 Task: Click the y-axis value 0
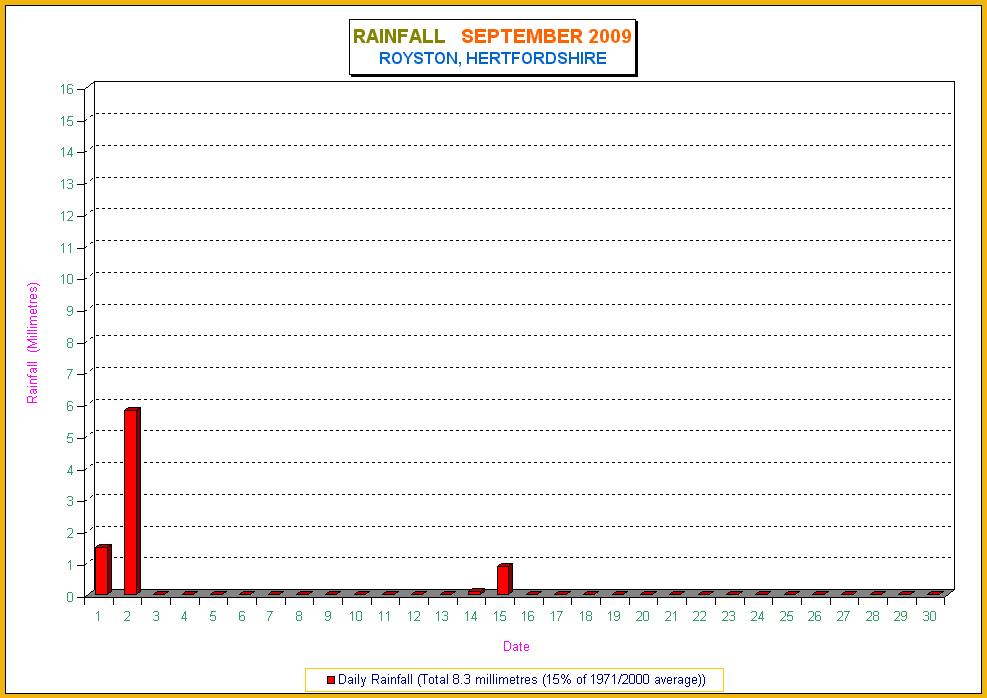70,596
